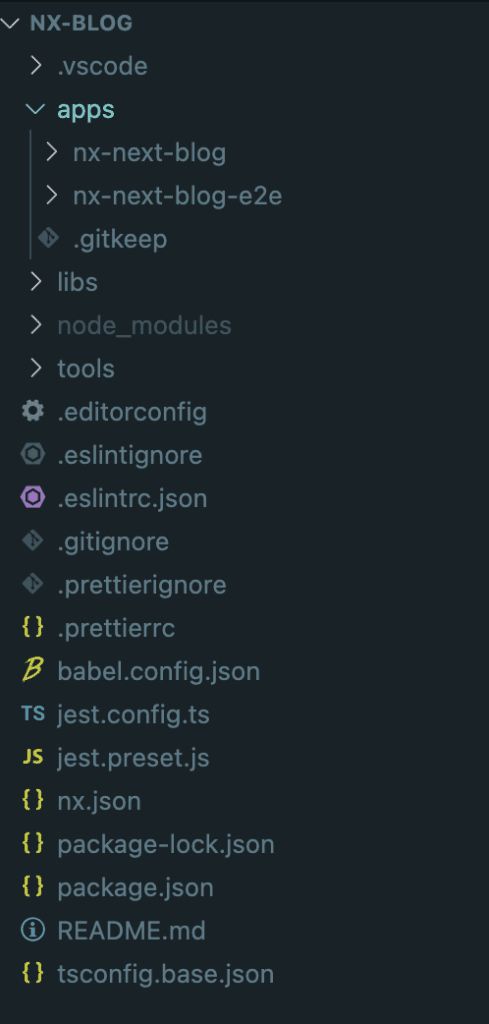Viewport: 489px width, 1024px height.
Task: Open the .prettierrc file
Action: (116, 628)
